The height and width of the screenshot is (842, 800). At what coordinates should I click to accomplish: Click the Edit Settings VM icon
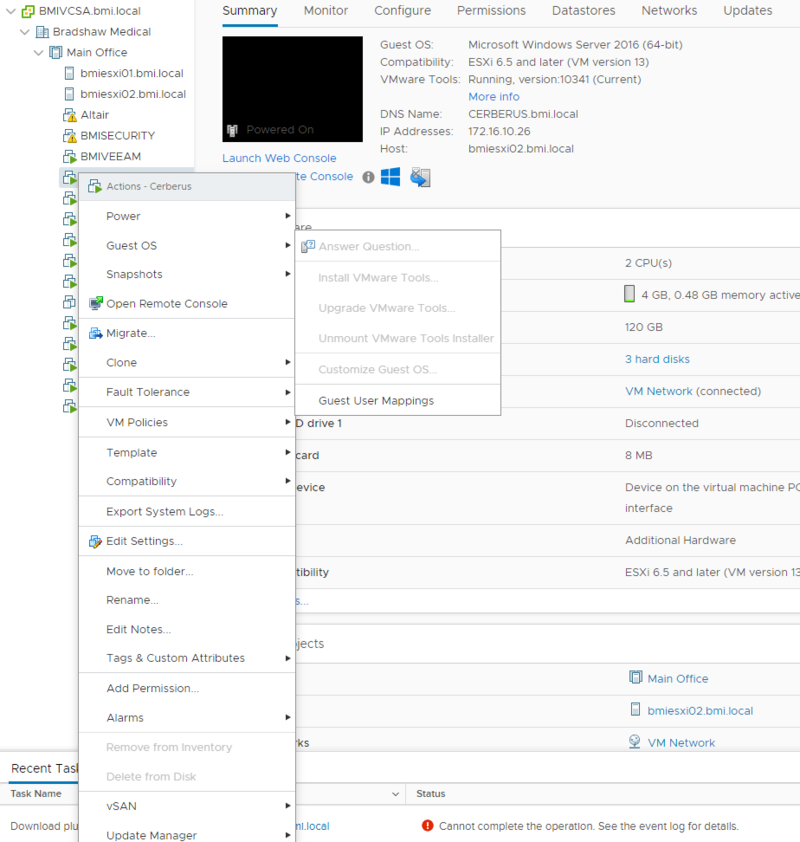click(93, 539)
